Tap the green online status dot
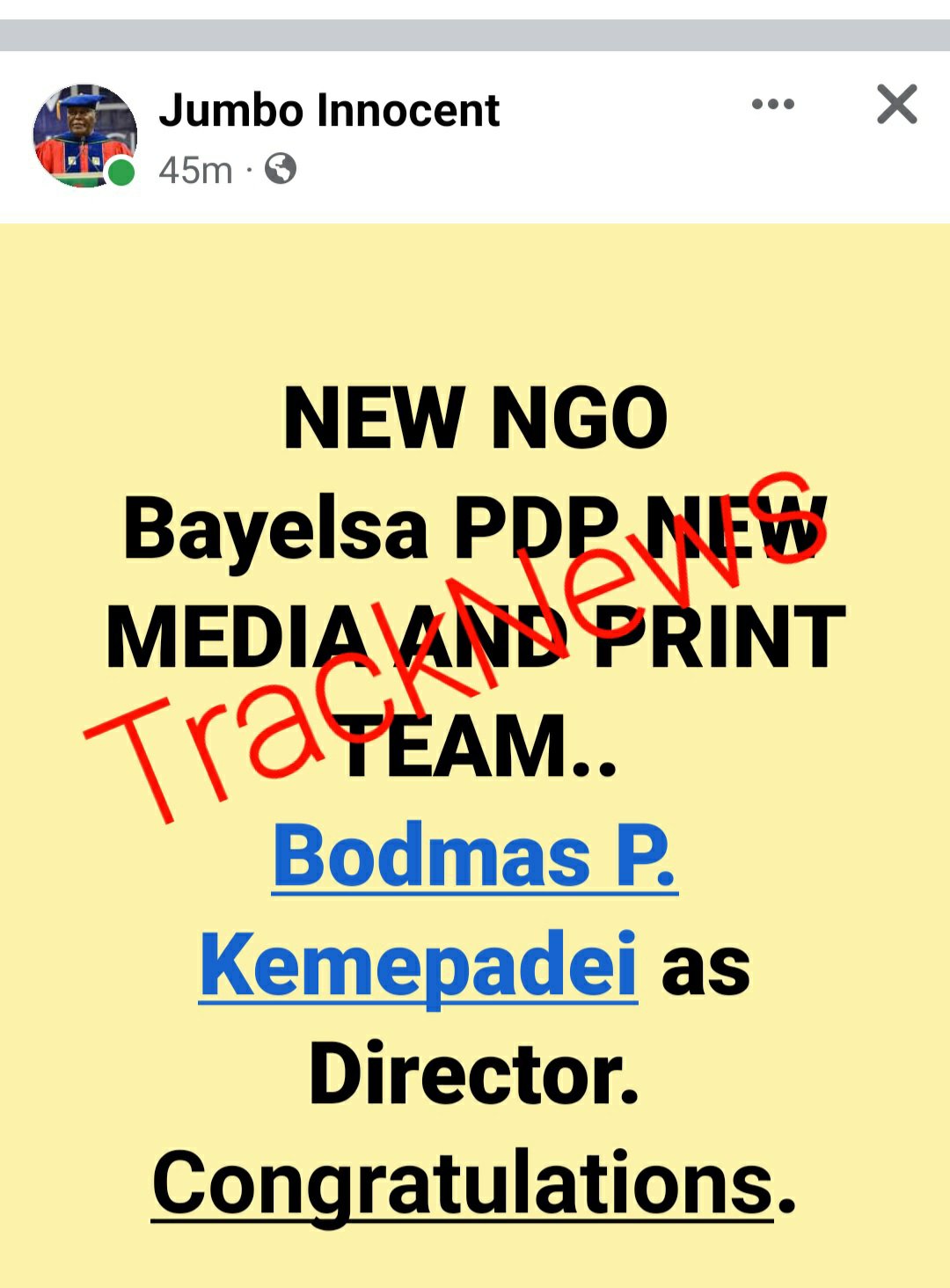950x1288 pixels. 121,172
